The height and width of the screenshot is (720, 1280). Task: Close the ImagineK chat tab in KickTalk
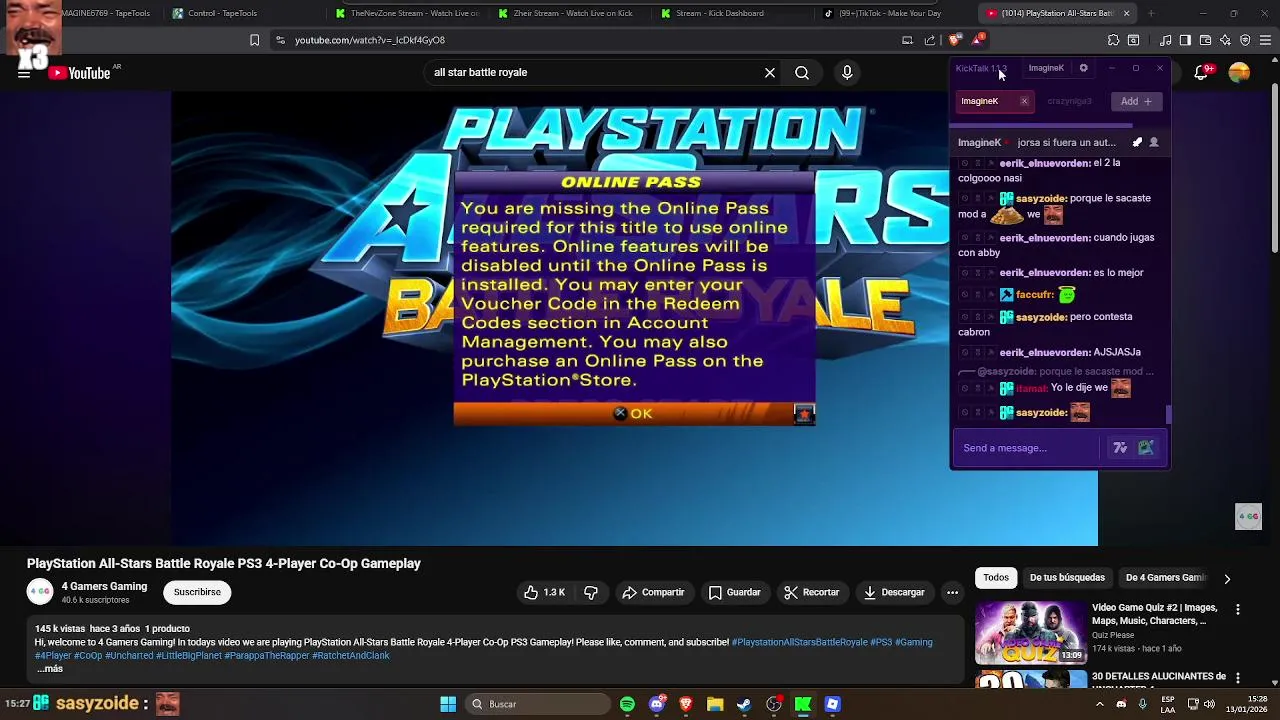[x=1024, y=101]
